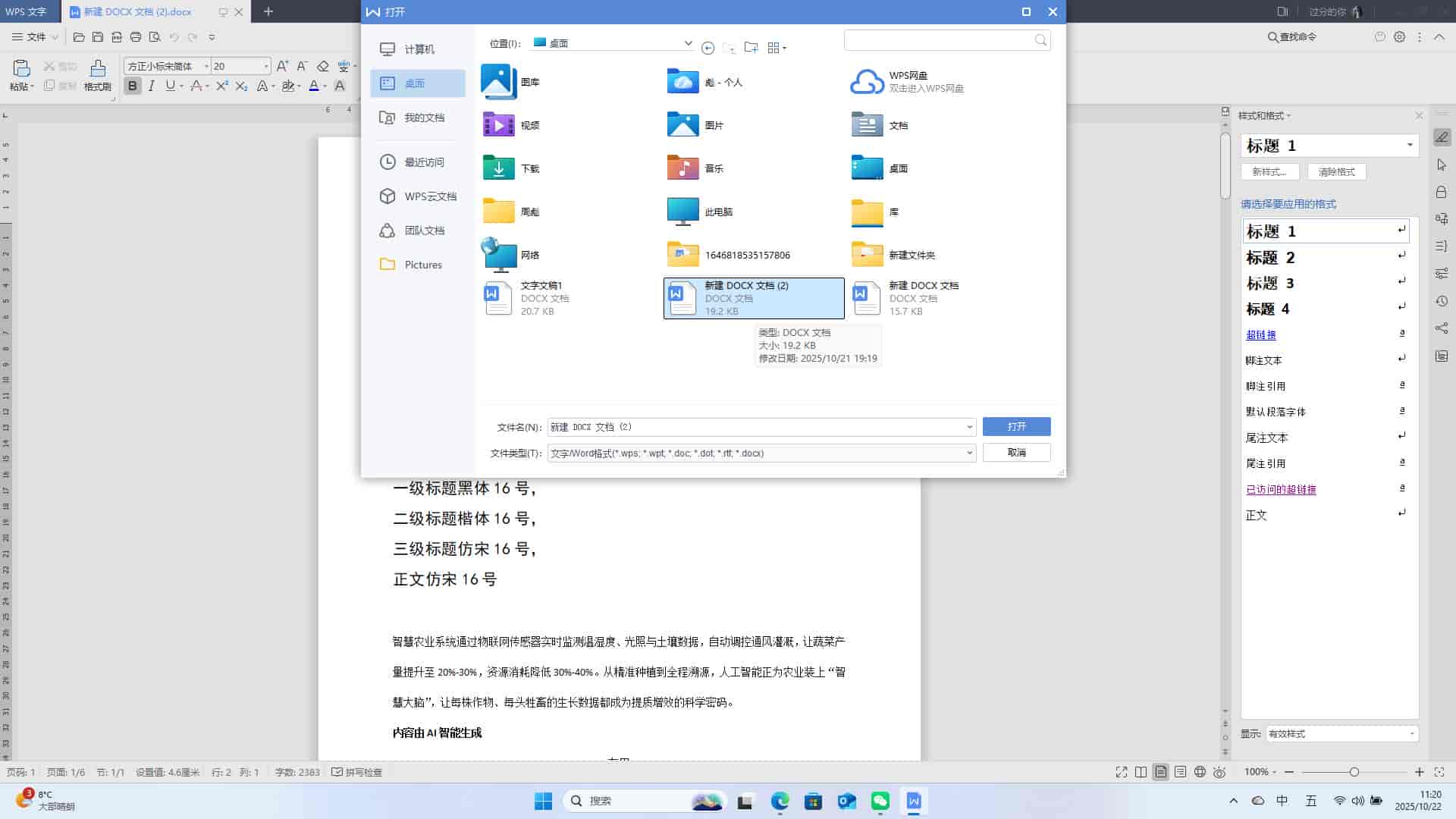Select the 文字文稿1 DOCX file

tap(526, 298)
